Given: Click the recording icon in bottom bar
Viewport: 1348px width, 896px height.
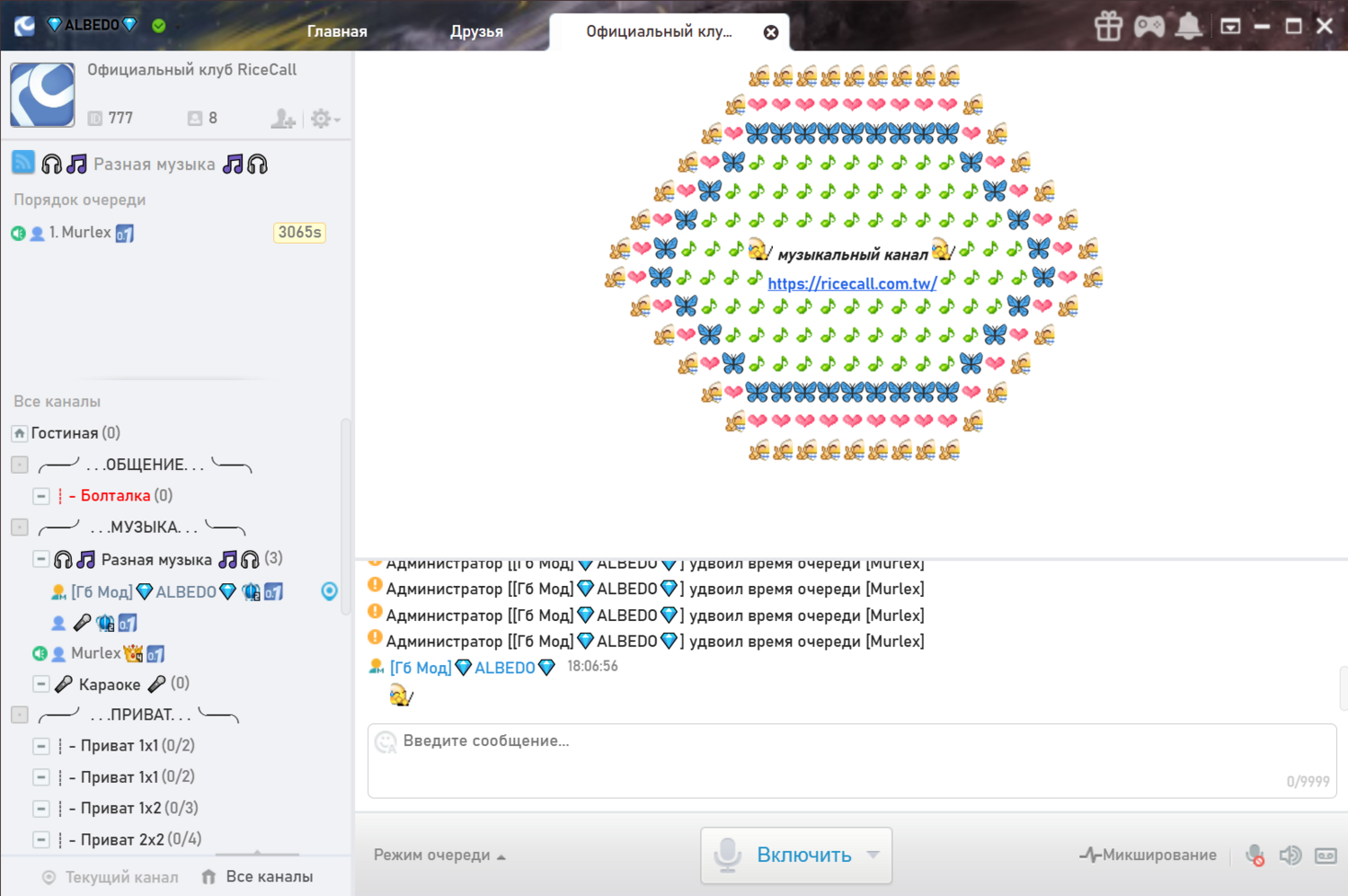Looking at the screenshot, I should click(1326, 856).
